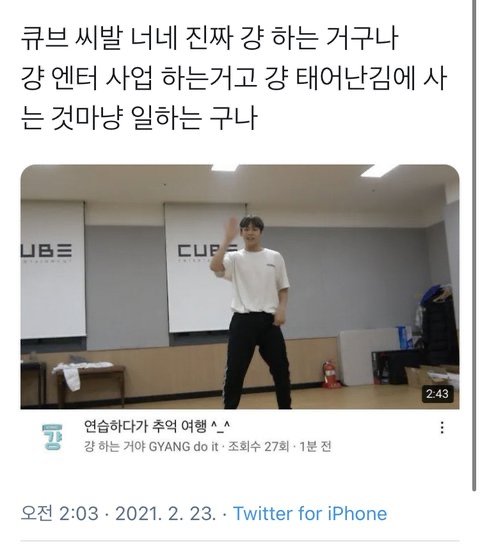Play the embedded dance practice video
Screen dimensions: 480x547
[x=240, y=287]
